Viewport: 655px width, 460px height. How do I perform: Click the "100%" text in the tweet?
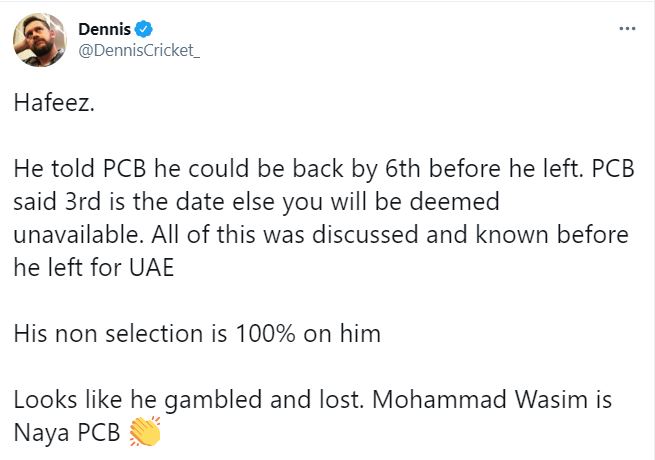(x=254, y=334)
